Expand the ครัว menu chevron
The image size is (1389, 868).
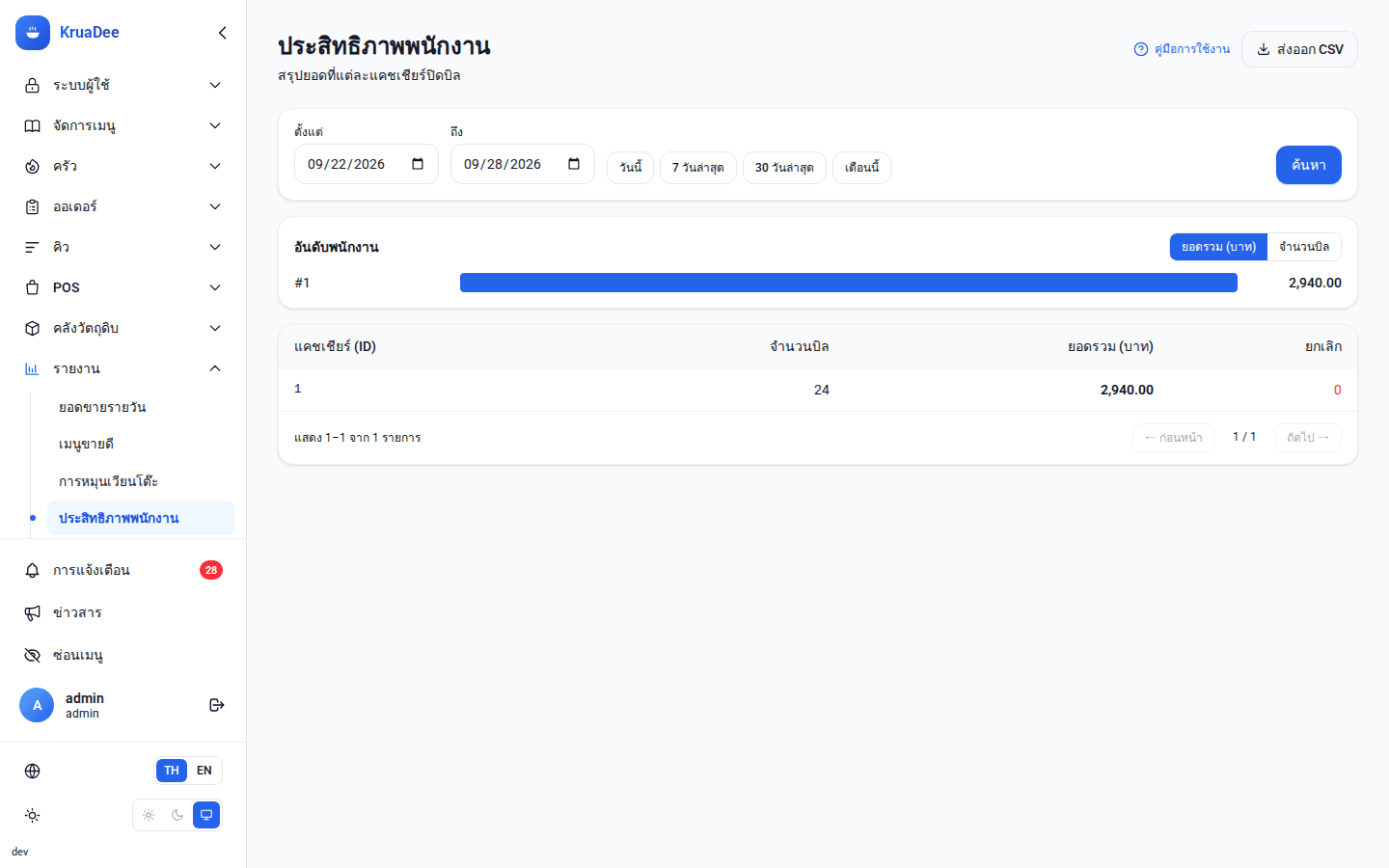point(215,166)
